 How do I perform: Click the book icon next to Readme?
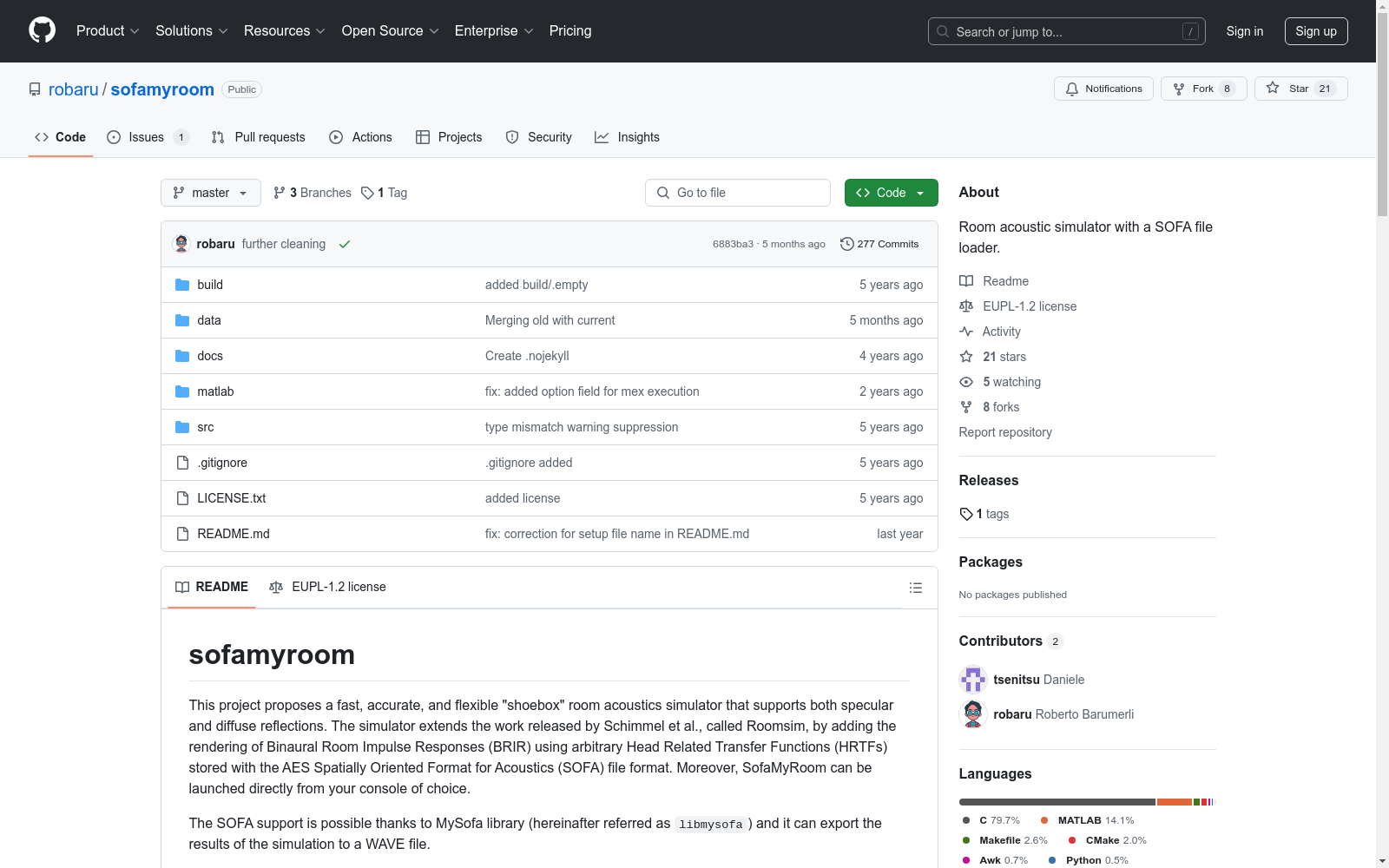tap(966, 281)
